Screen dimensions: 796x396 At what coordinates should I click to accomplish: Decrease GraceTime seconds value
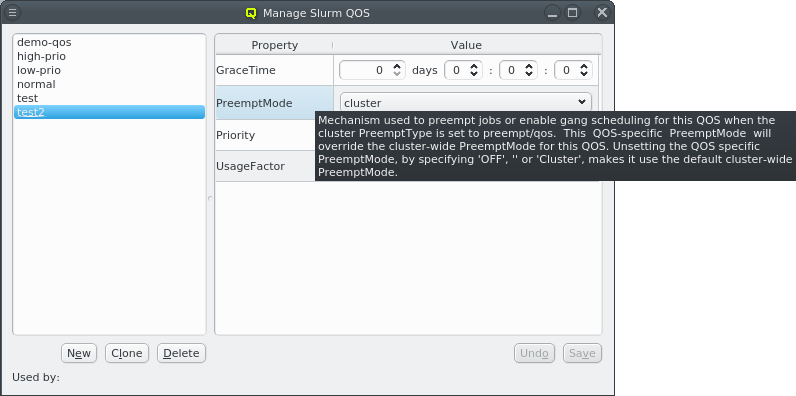(x=584, y=74)
